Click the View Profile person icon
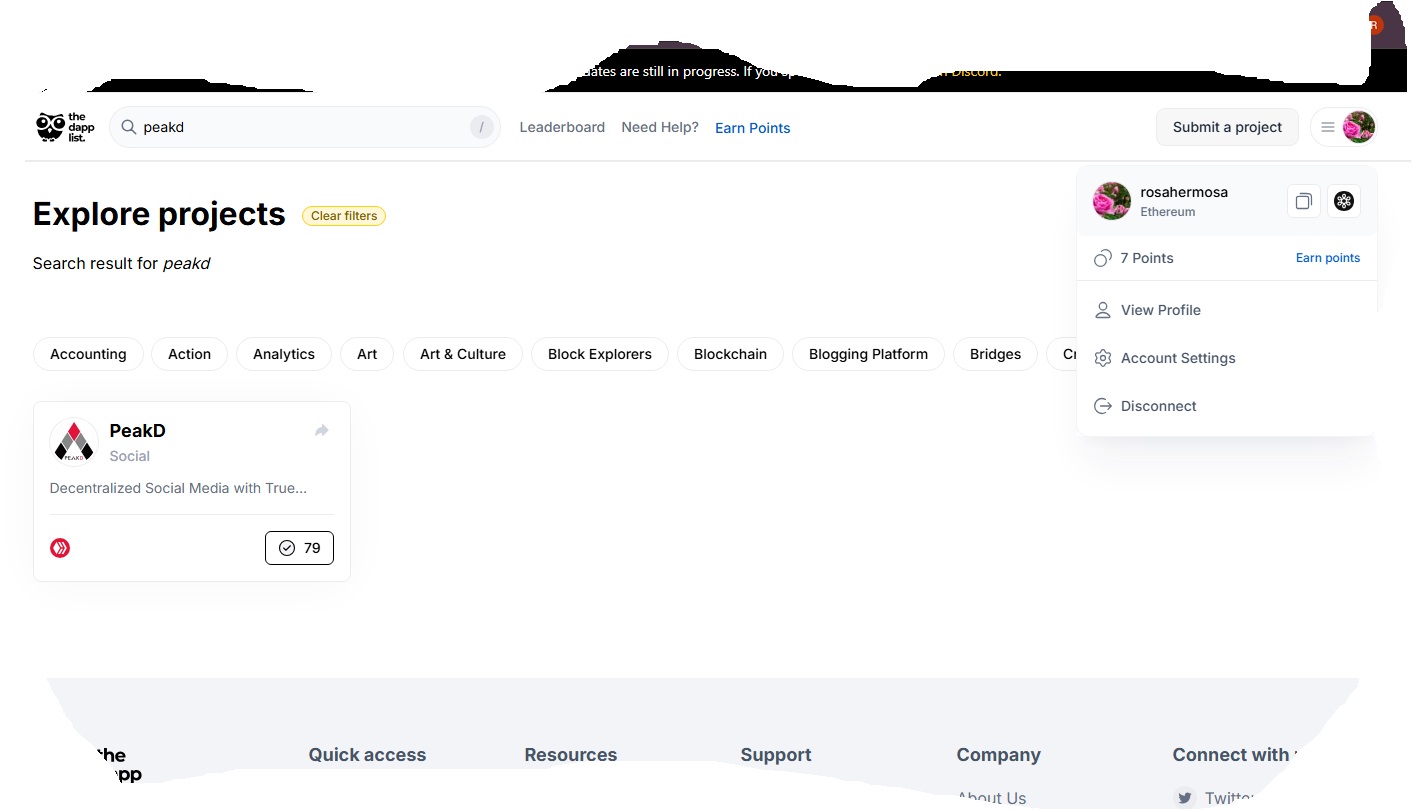Screen dimensions: 1413x811 click(1103, 310)
